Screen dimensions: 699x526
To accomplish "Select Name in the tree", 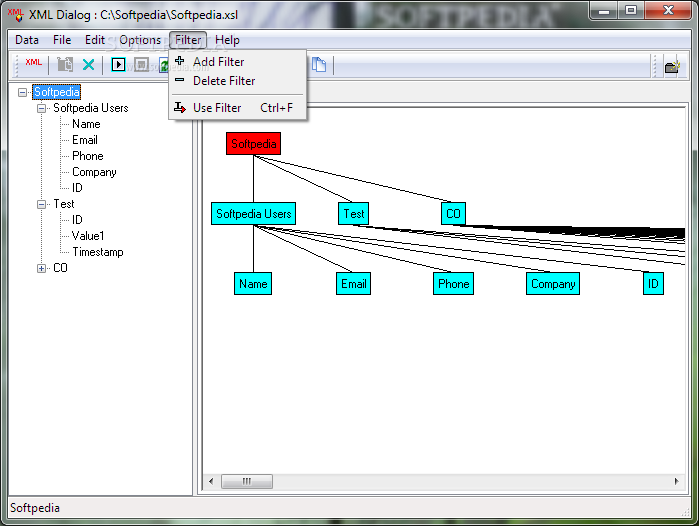I will point(86,124).
